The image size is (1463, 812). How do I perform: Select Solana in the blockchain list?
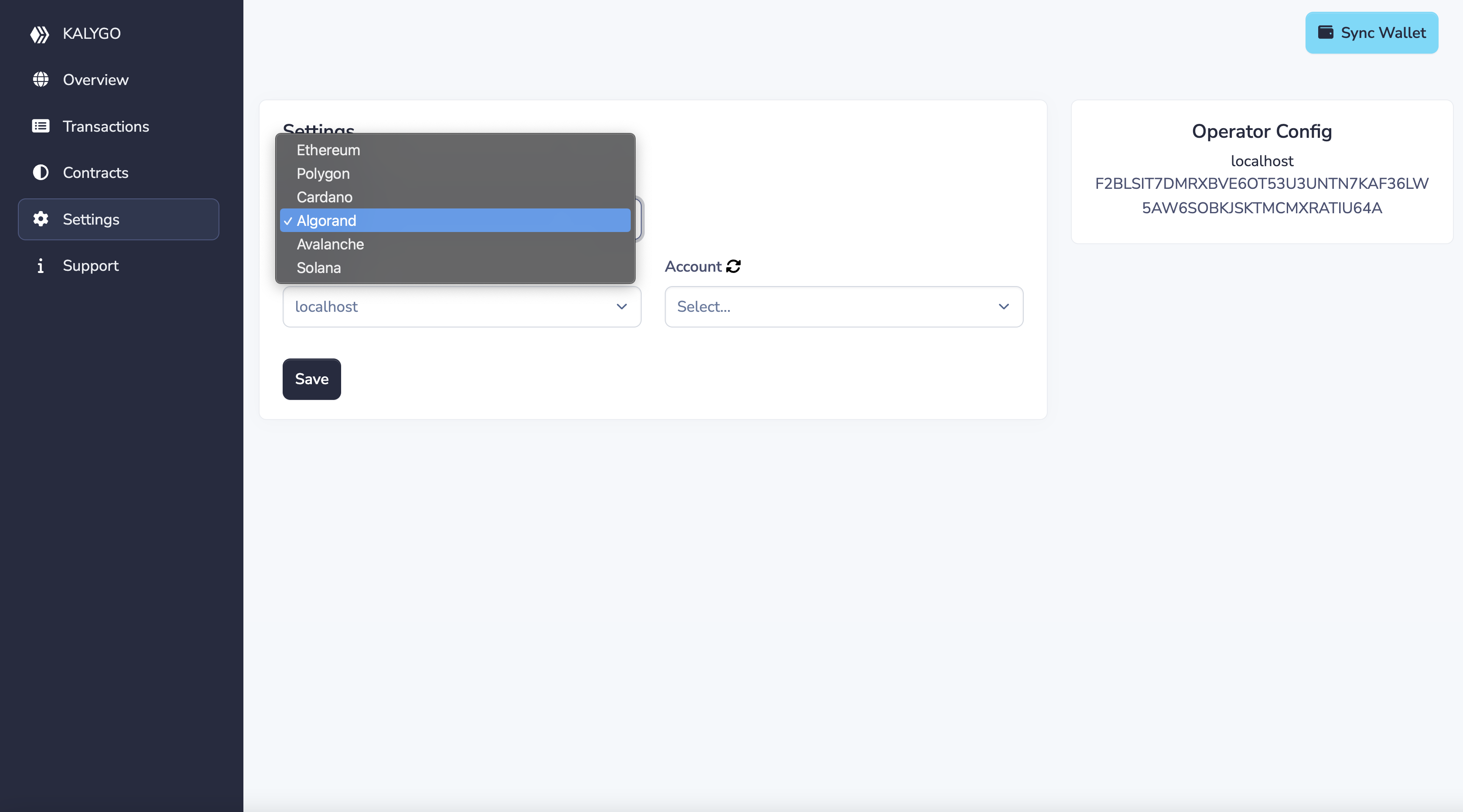click(318, 267)
